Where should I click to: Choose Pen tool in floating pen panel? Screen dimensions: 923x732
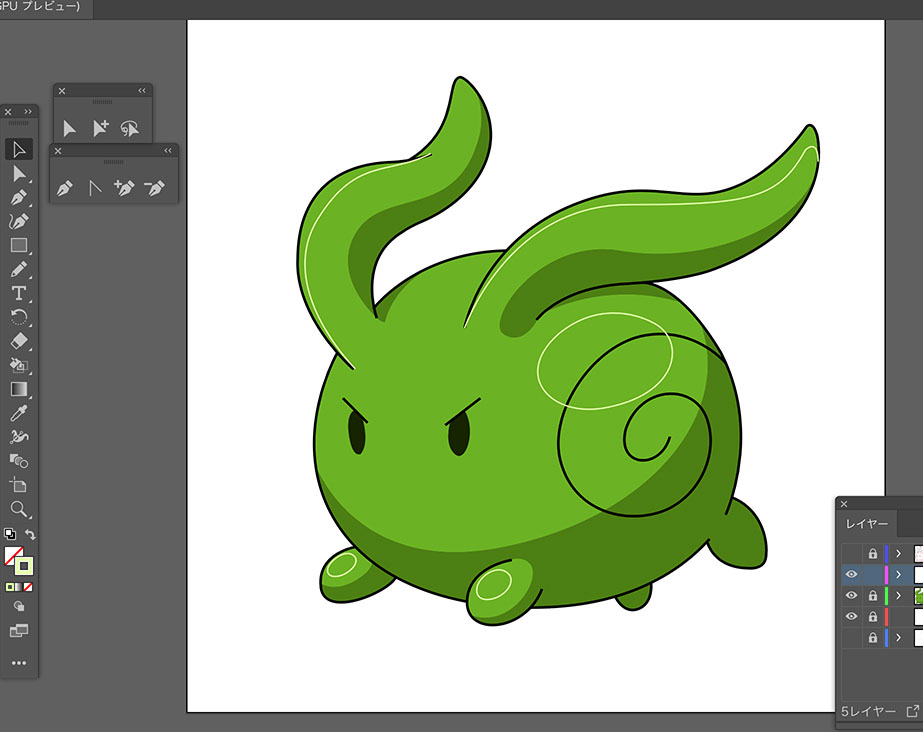click(x=65, y=188)
